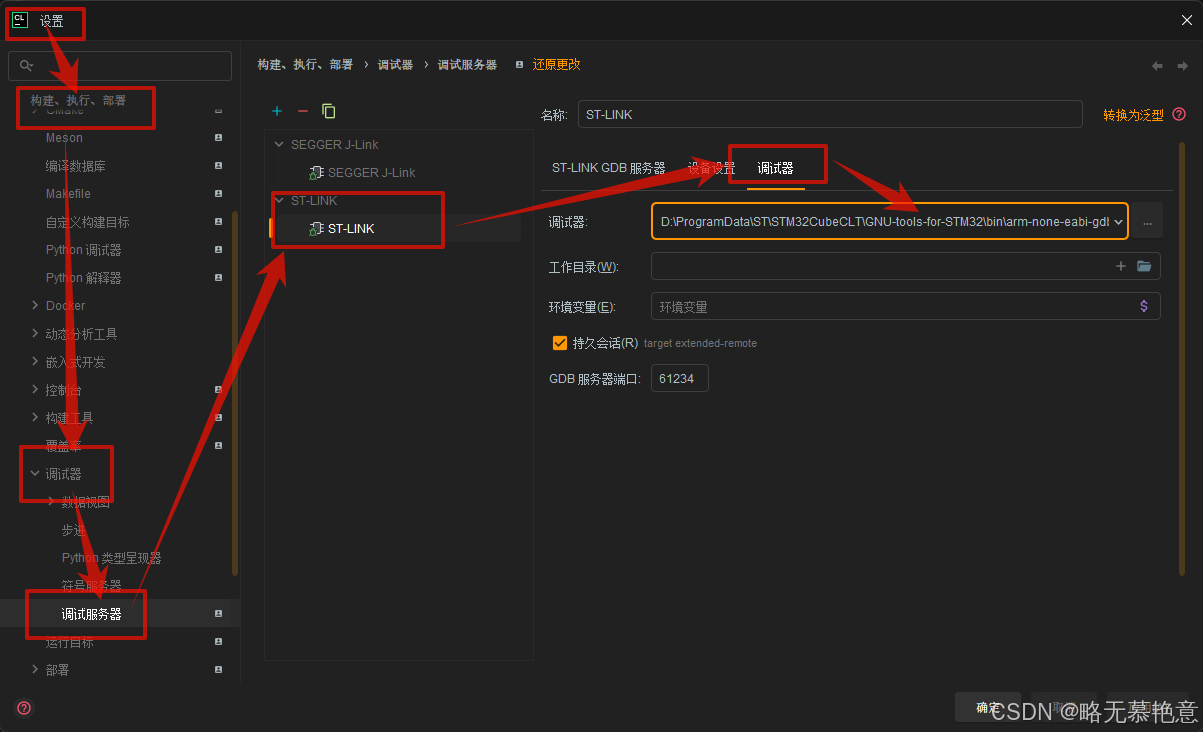Click 调试器 in the breadcrumb
Screen dimensions: 1203x732
(x=395, y=64)
